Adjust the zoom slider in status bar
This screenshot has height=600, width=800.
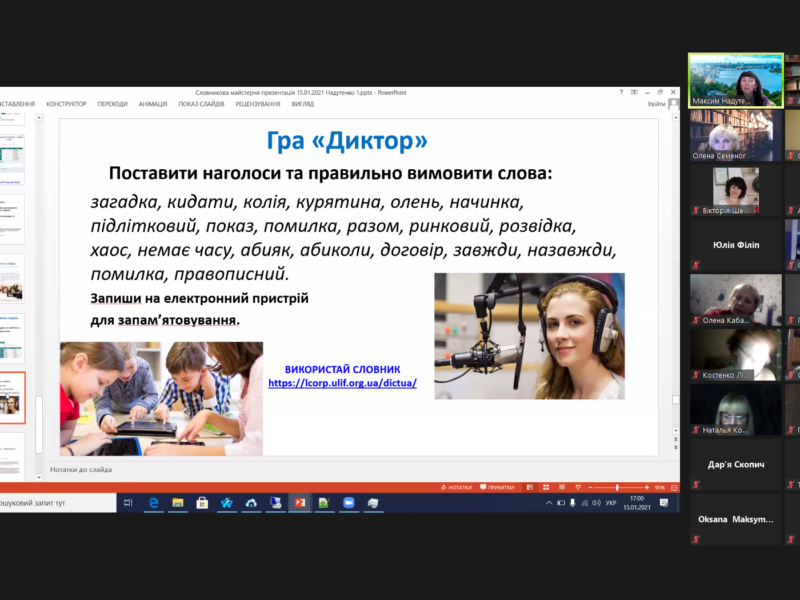[x=617, y=487]
